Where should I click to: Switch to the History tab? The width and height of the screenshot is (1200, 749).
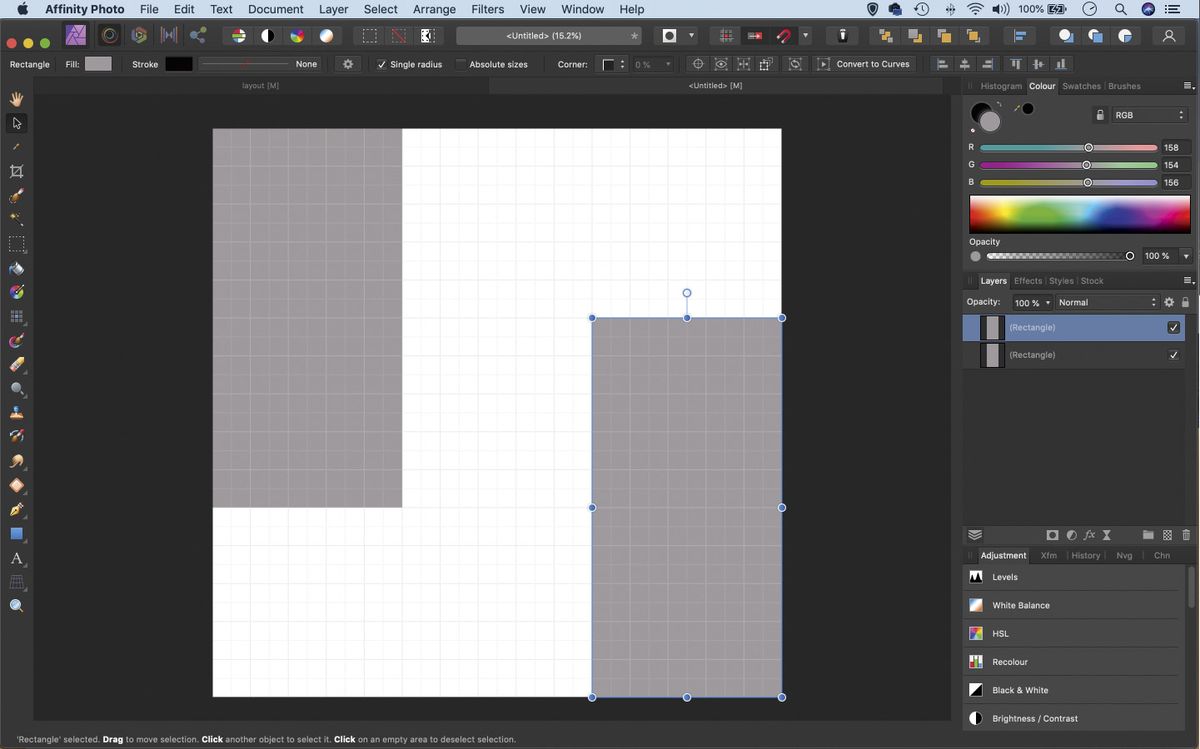click(x=1085, y=555)
